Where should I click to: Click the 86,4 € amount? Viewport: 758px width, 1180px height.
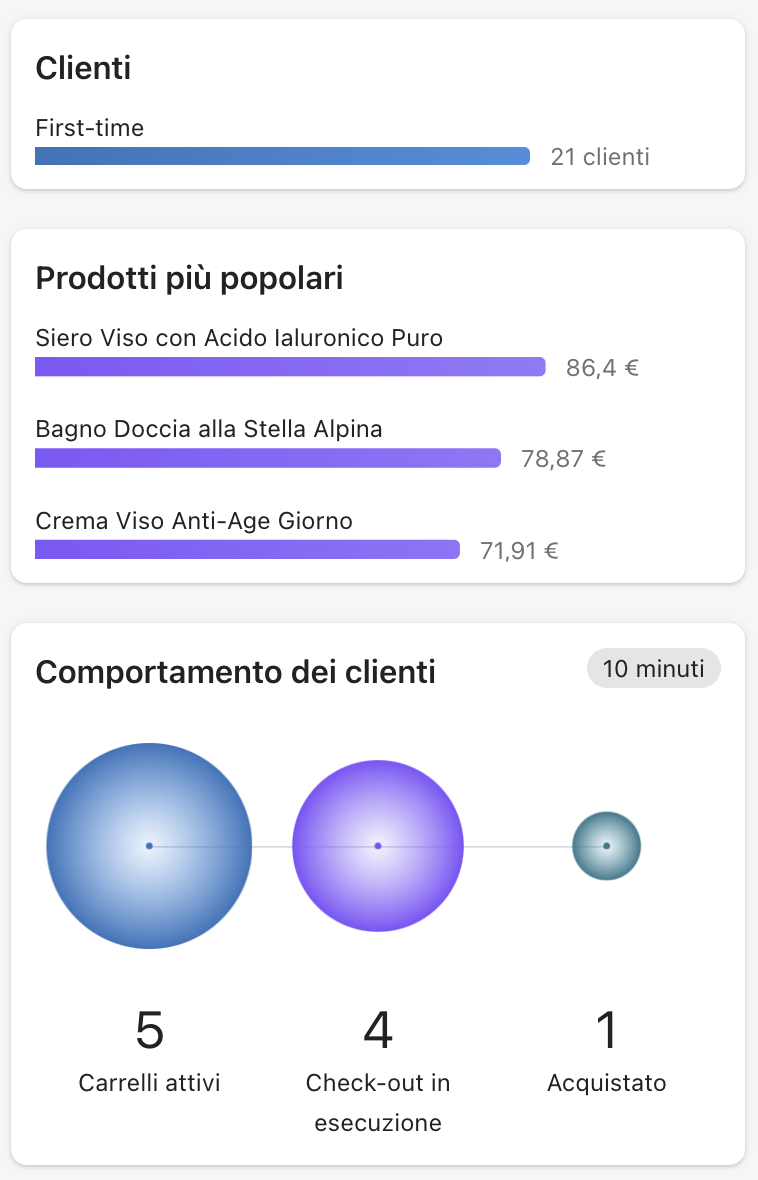[602, 367]
